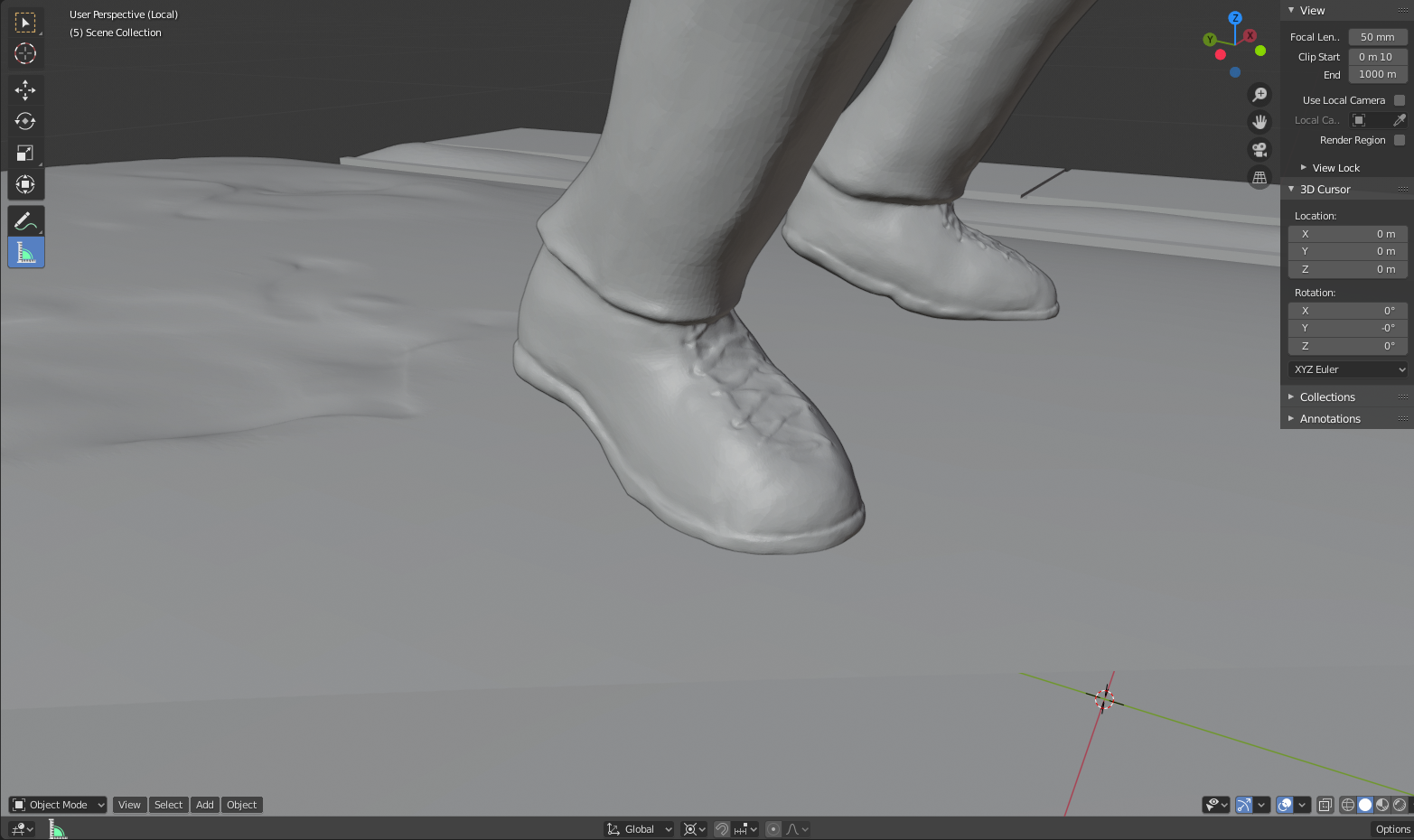Enable X-Ray toggle in viewport header

pyautogui.click(x=1325, y=805)
